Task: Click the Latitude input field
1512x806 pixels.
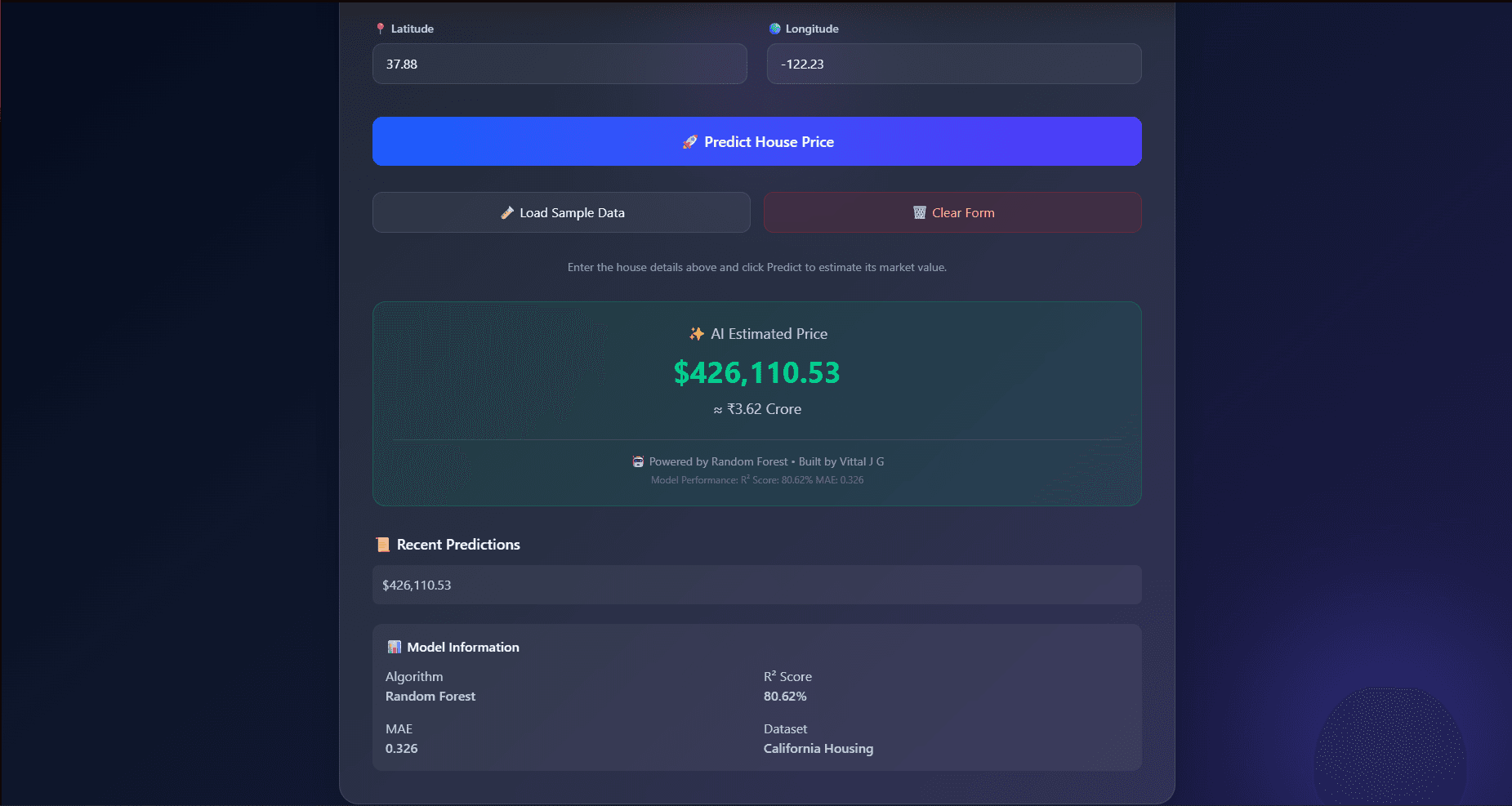Action: click(560, 64)
